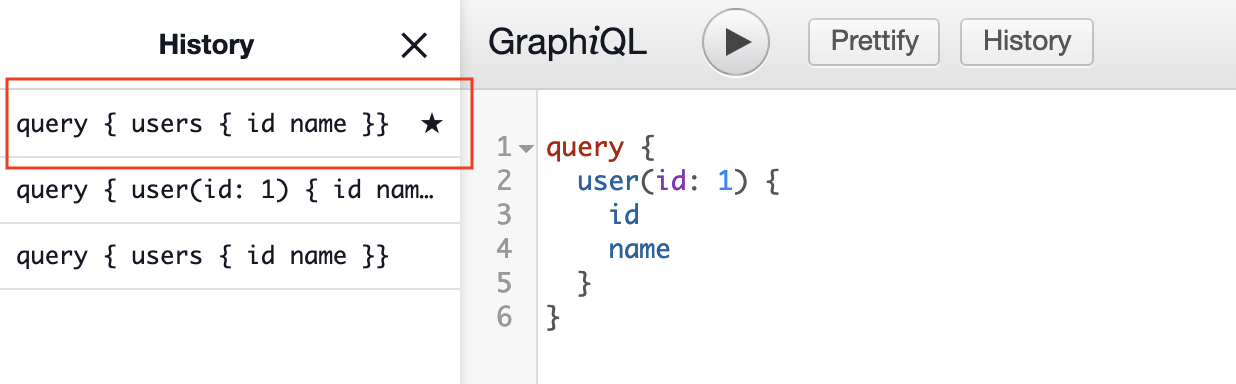Click the History panel heading
1236x384 pixels.
click(x=206, y=45)
